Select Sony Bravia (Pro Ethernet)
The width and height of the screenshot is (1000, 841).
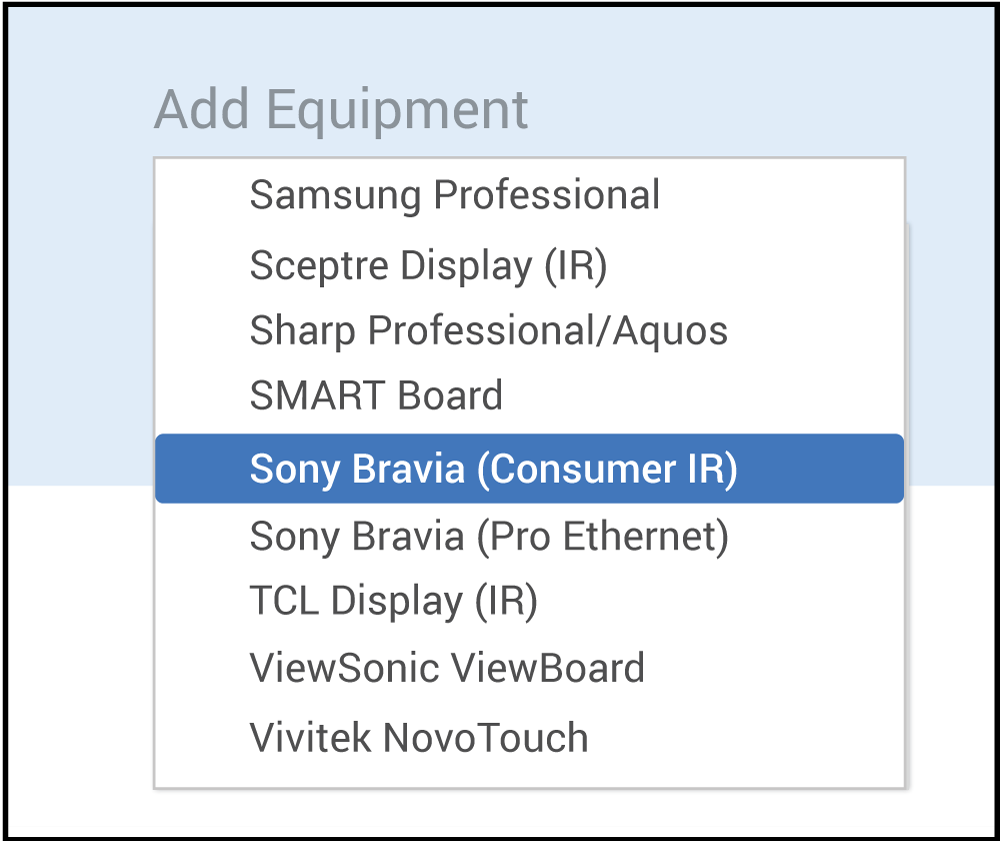[489, 537]
